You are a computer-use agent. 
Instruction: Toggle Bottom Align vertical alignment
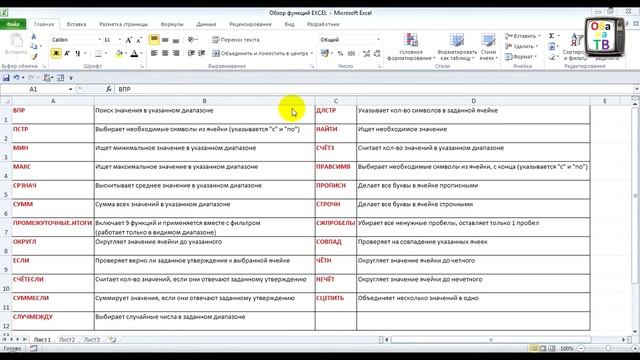pos(176,40)
